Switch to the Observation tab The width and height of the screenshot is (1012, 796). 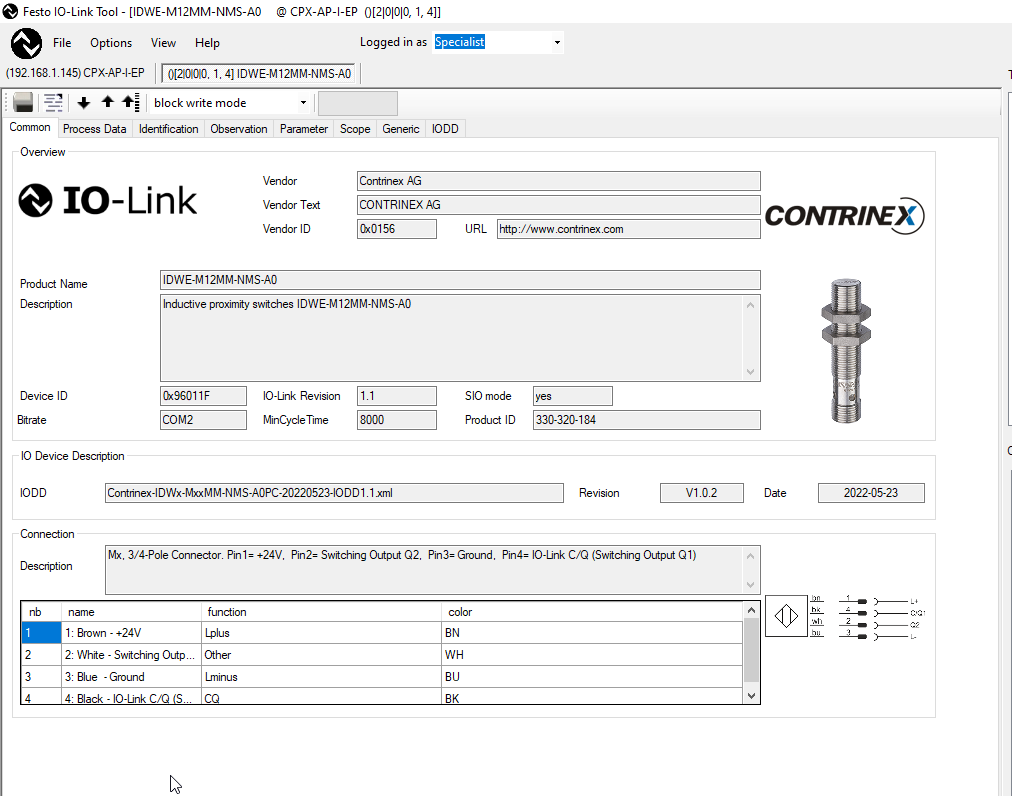(239, 128)
